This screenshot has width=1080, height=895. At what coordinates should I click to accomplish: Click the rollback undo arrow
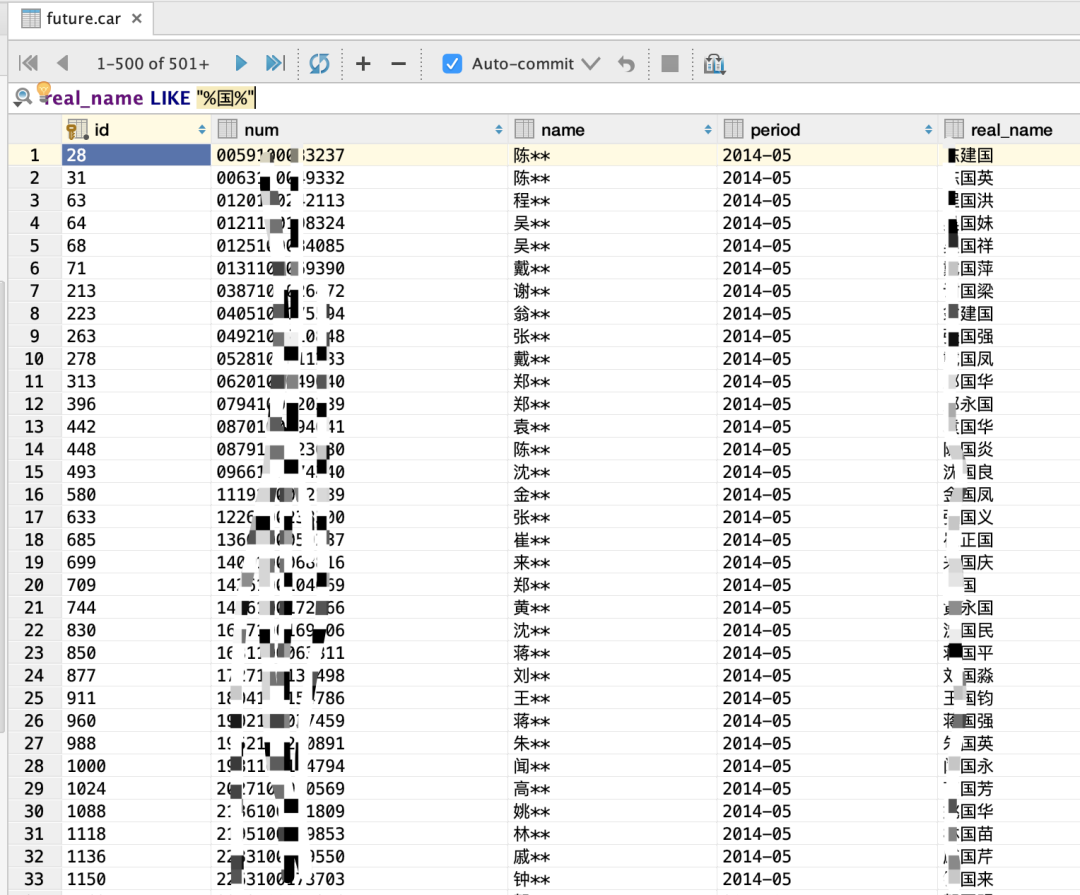click(626, 64)
